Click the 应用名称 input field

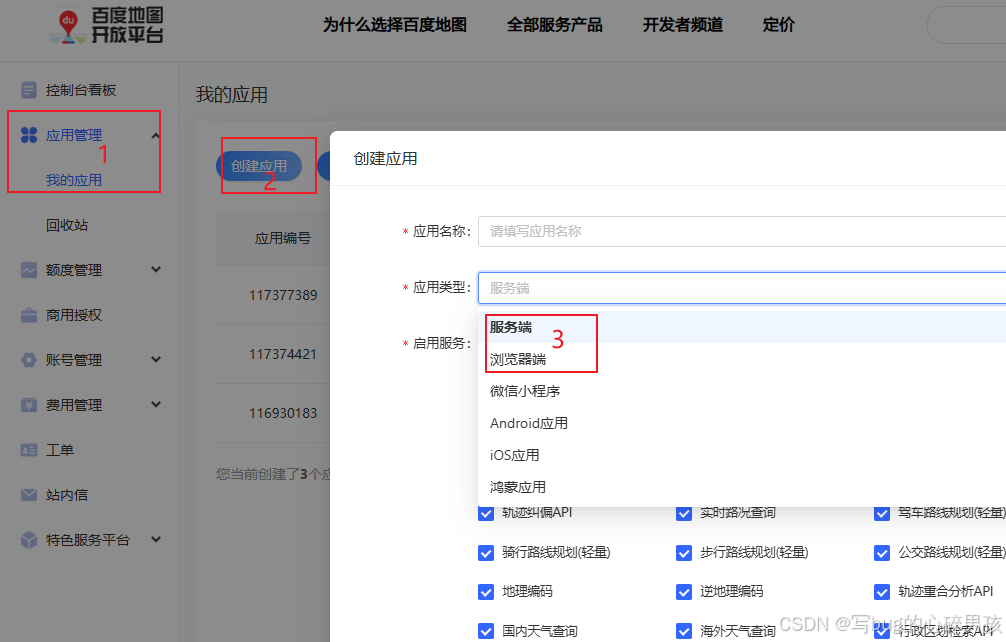pyautogui.click(x=742, y=232)
